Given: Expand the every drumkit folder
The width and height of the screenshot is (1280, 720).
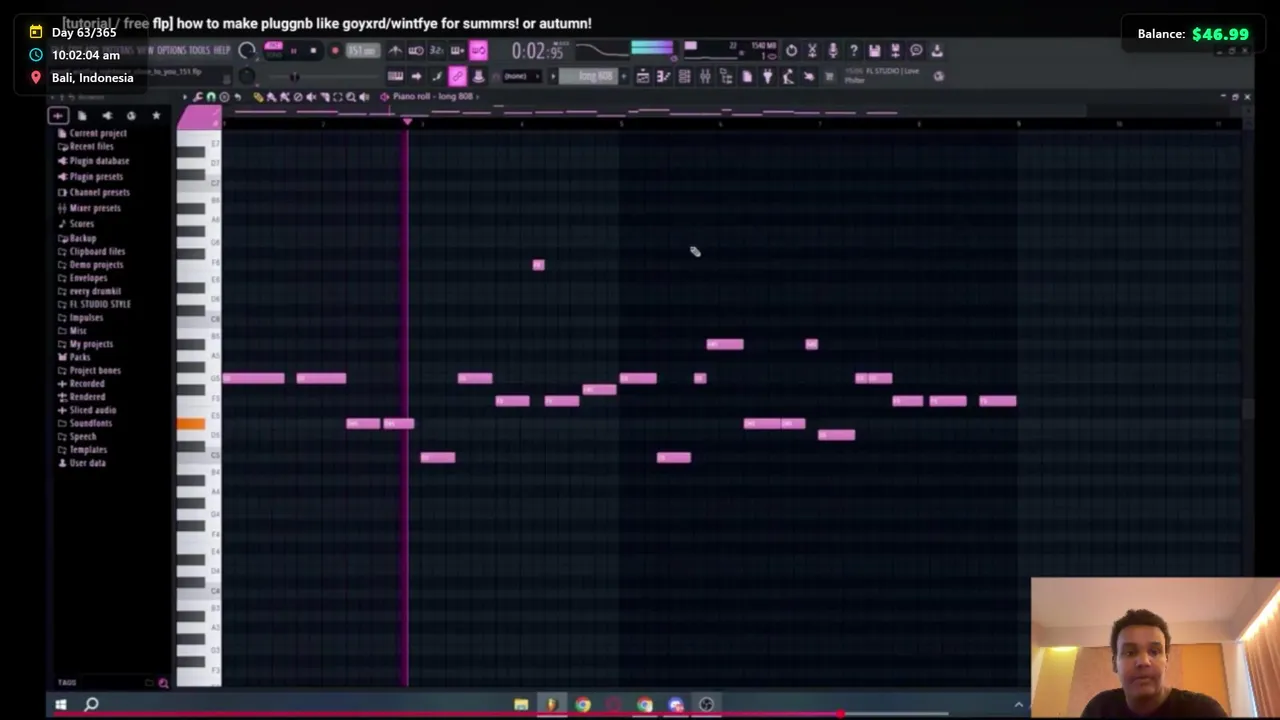Looking at the screenshot, I should [90, 291].
